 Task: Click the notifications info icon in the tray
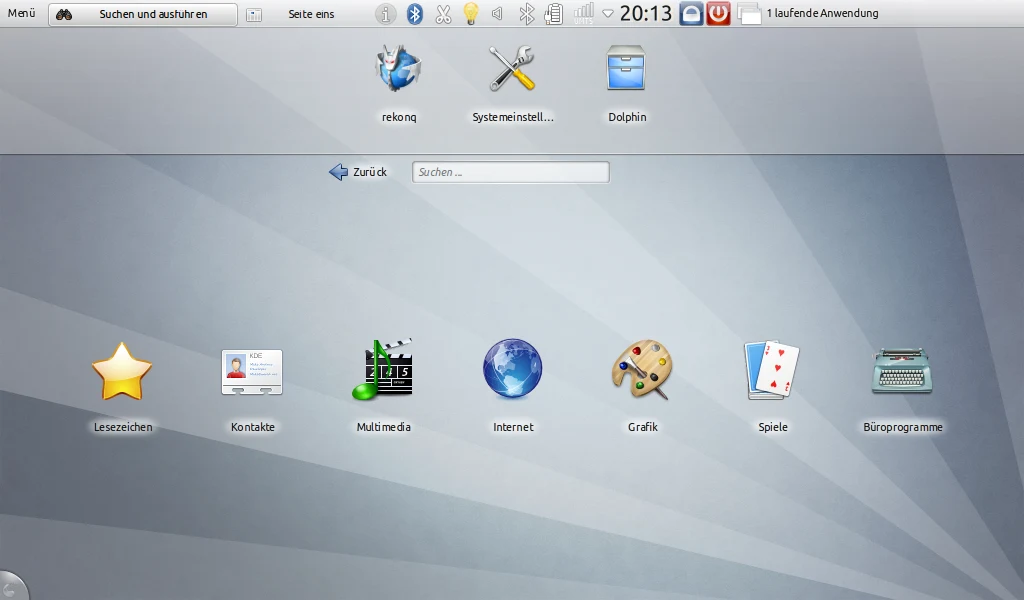(386, 14)
